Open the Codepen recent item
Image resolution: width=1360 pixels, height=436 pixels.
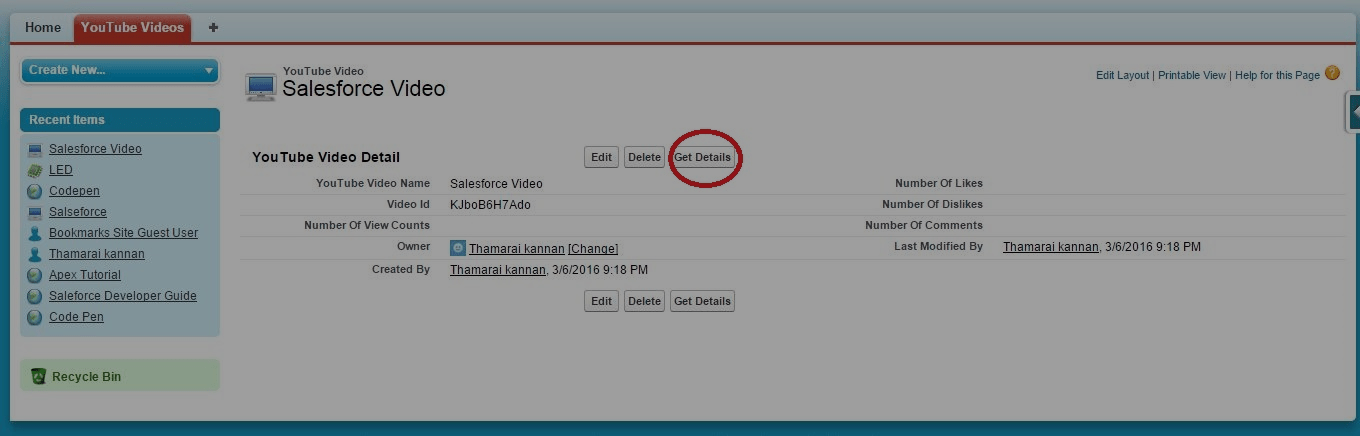pyautogui.click(x=74, y=191)
